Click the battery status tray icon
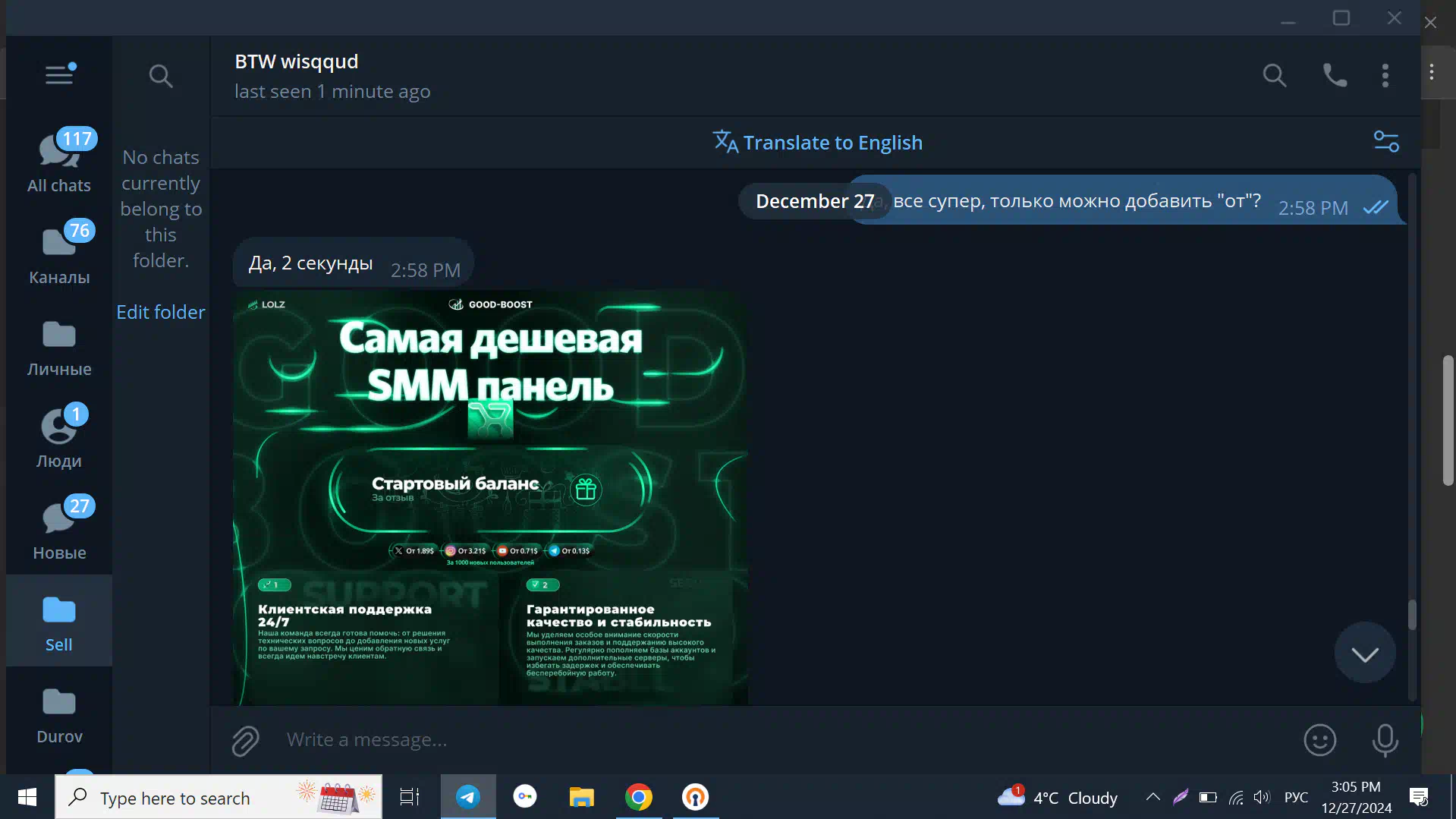 tap(1208, 797)
